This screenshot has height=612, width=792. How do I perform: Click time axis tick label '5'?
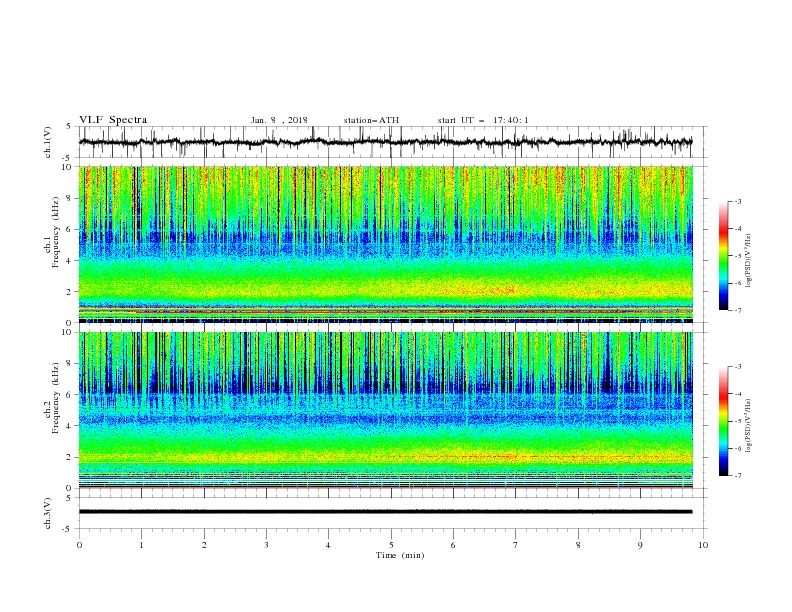tap(391, 545)
